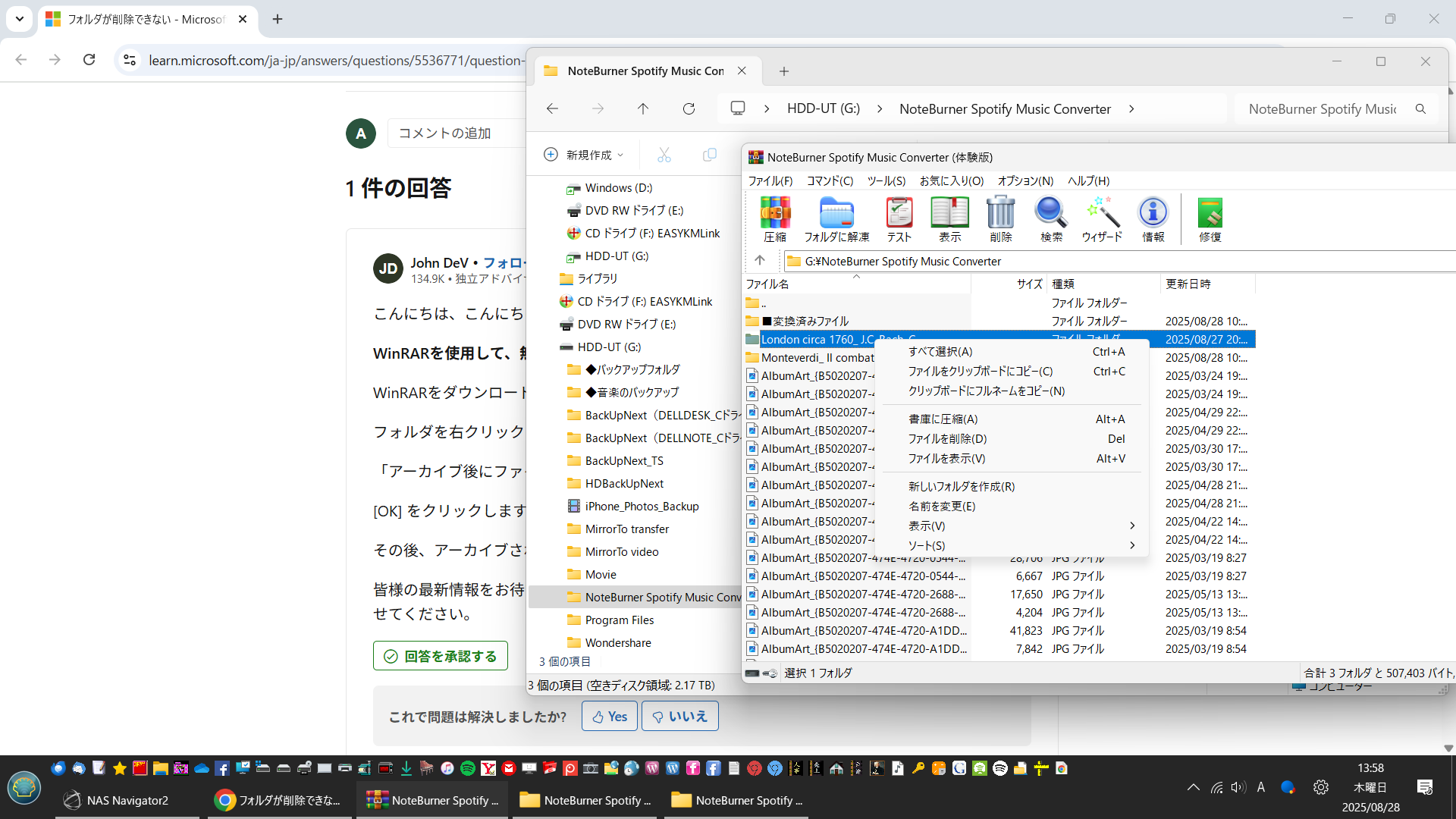Open WinRAR ファイル(F) menu
This screenshot has height=819, width=1456.
(x=770, y=180)
